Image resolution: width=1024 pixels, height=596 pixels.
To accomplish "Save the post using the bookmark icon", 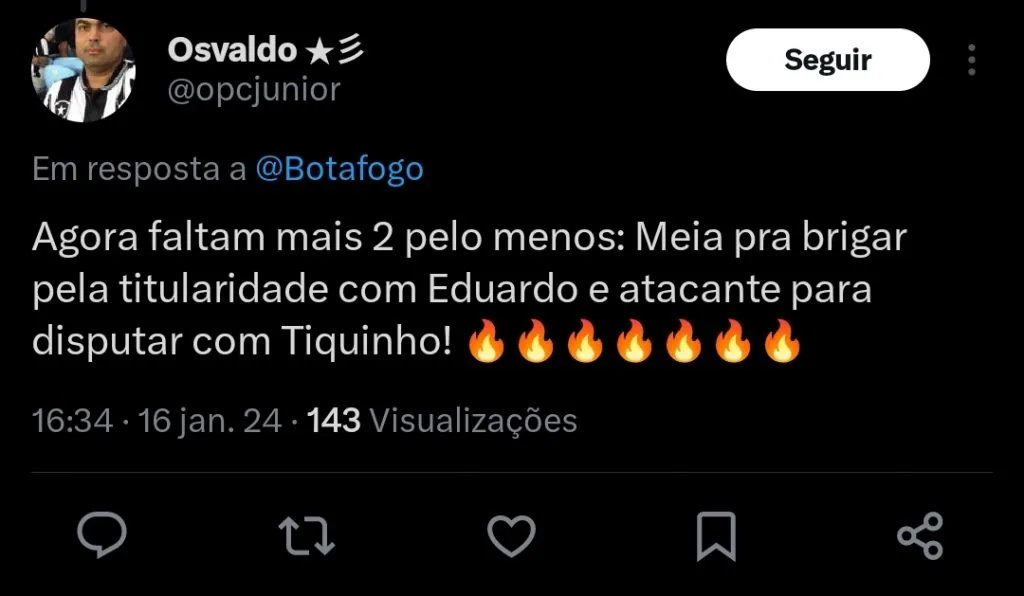I will 716,537.
